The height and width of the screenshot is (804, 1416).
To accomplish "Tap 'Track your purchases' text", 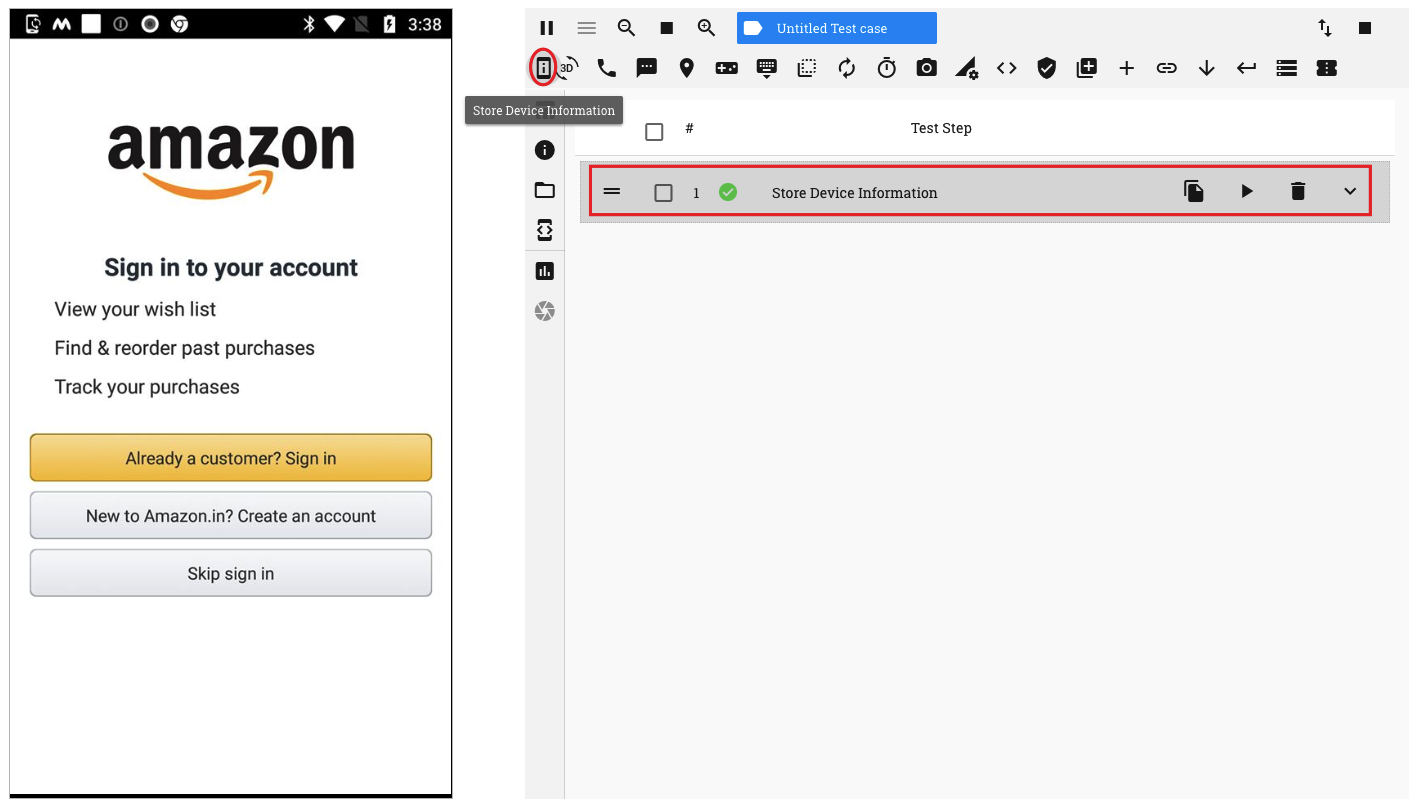I will point(147,387).
